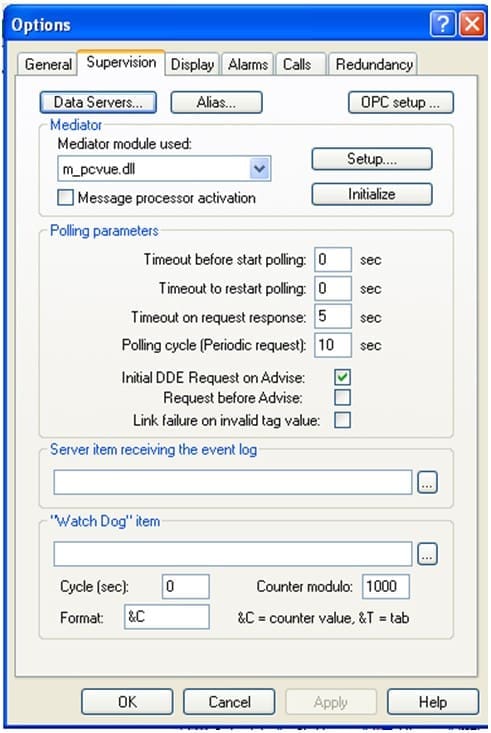Viewport: 491px width, 733px height.
Task: Expand the Mediator module dropdown arrow
Action: [x=260, y=168]
